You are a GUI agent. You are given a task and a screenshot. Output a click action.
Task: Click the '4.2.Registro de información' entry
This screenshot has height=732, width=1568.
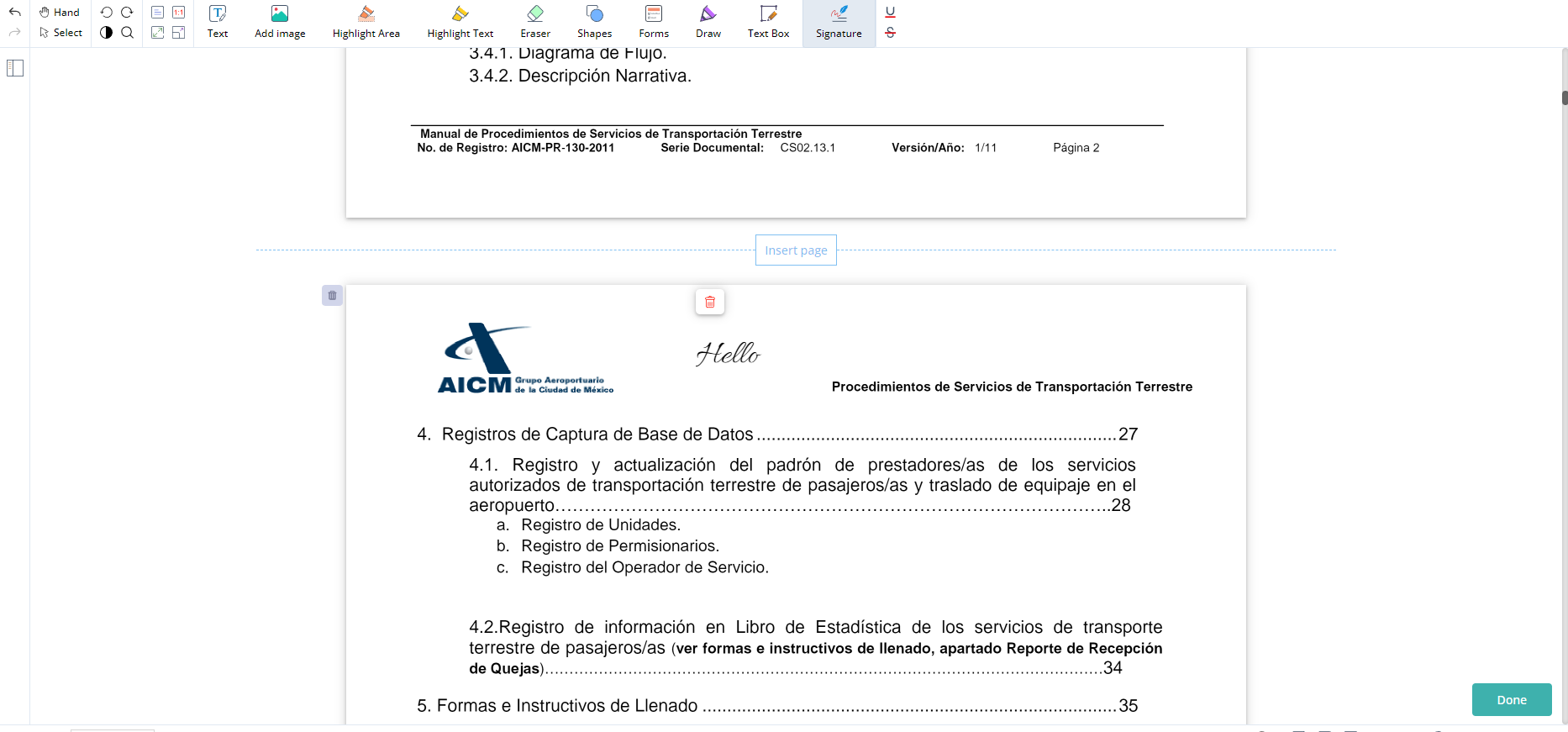tap(816, 648)
